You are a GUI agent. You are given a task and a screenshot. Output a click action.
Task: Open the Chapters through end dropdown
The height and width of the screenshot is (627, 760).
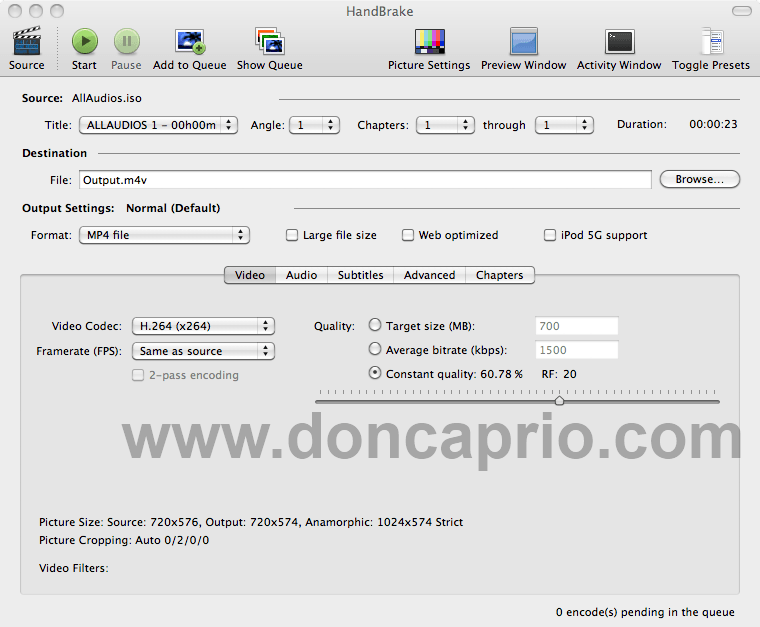pos(564,125)
